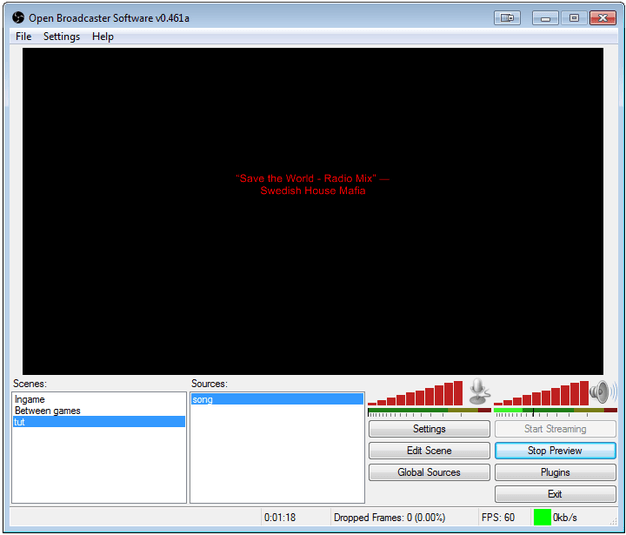Viewport: 626px width, 535px height.
Task: Open the Plugins dialog
Action: pyautogui.click(x=555, y=472)
